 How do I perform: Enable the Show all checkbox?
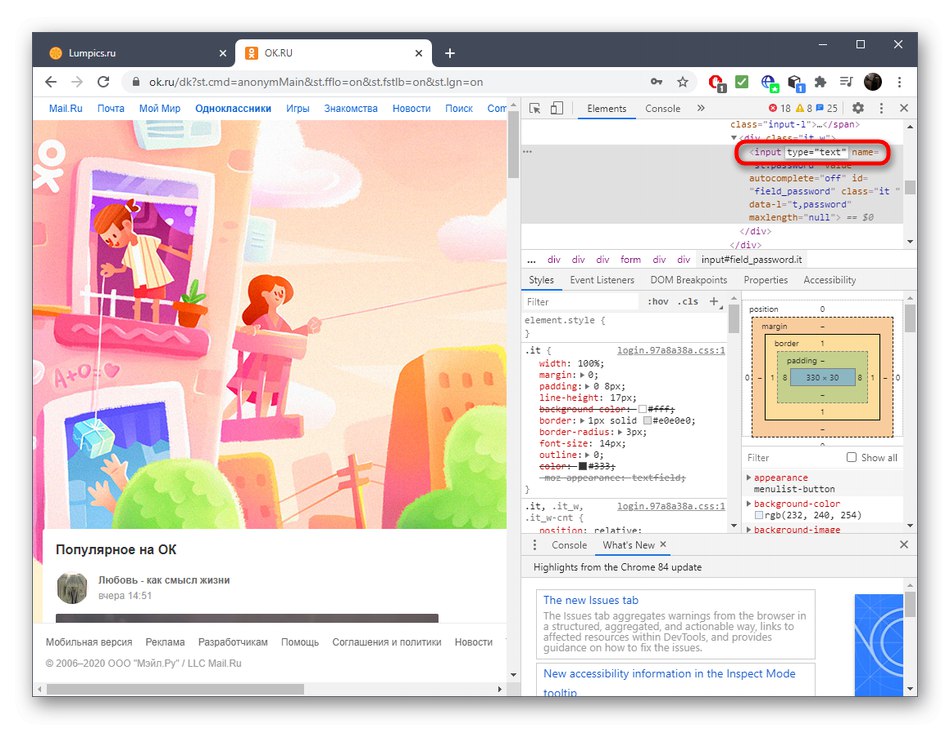[x=852, y=457]
